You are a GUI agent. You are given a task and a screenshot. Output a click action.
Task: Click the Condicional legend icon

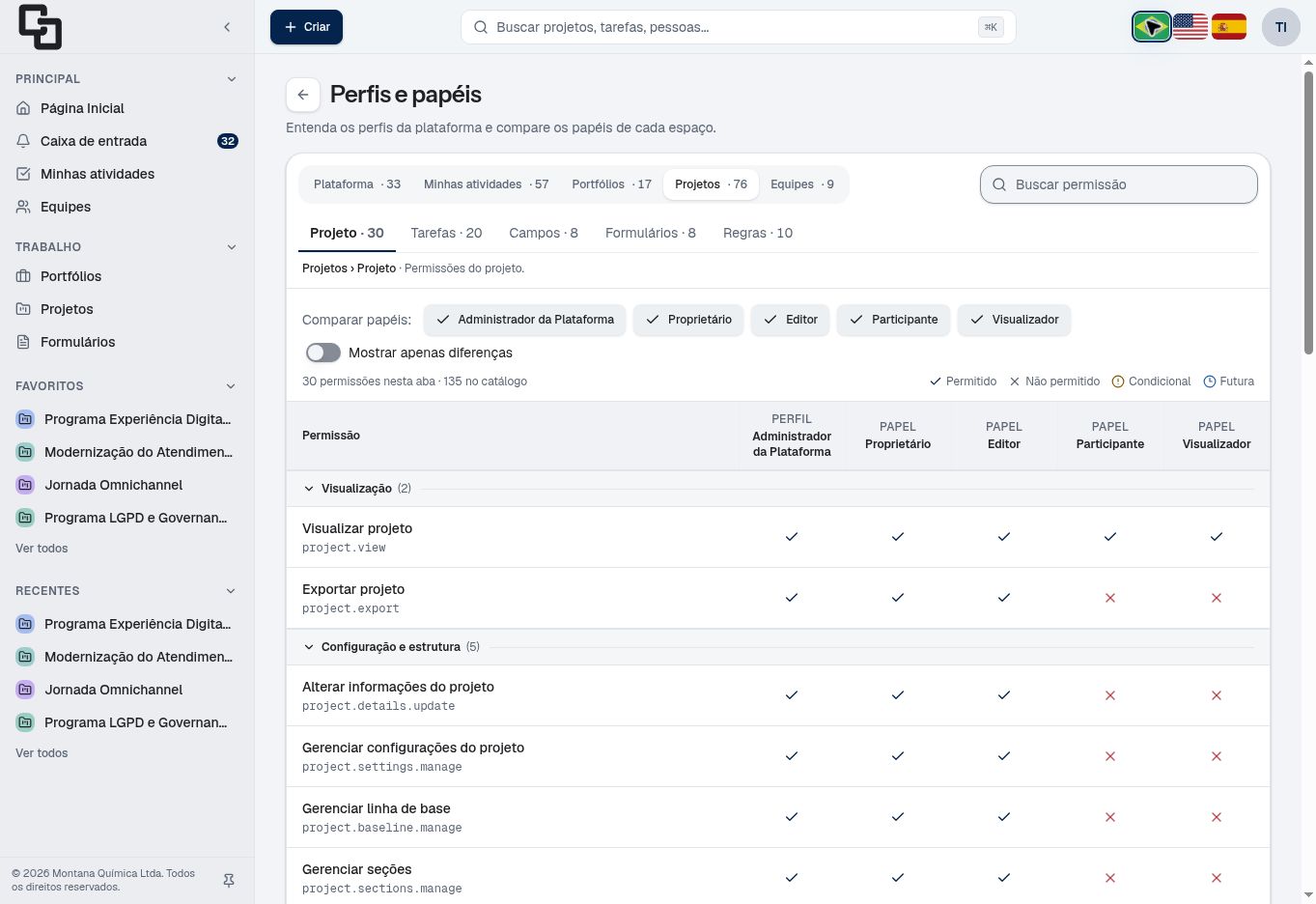point(1118,381)
